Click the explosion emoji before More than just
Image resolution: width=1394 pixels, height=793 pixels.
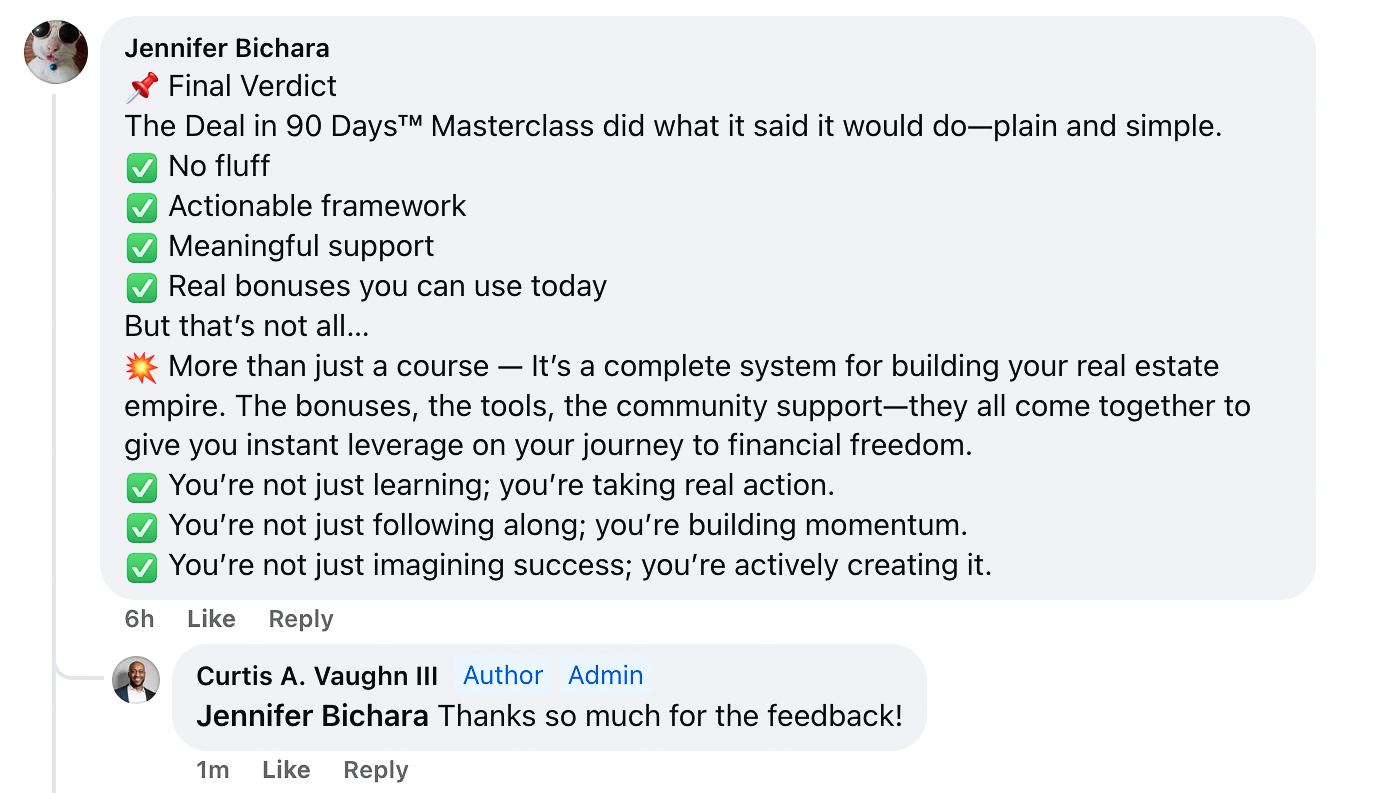[142, 367]
